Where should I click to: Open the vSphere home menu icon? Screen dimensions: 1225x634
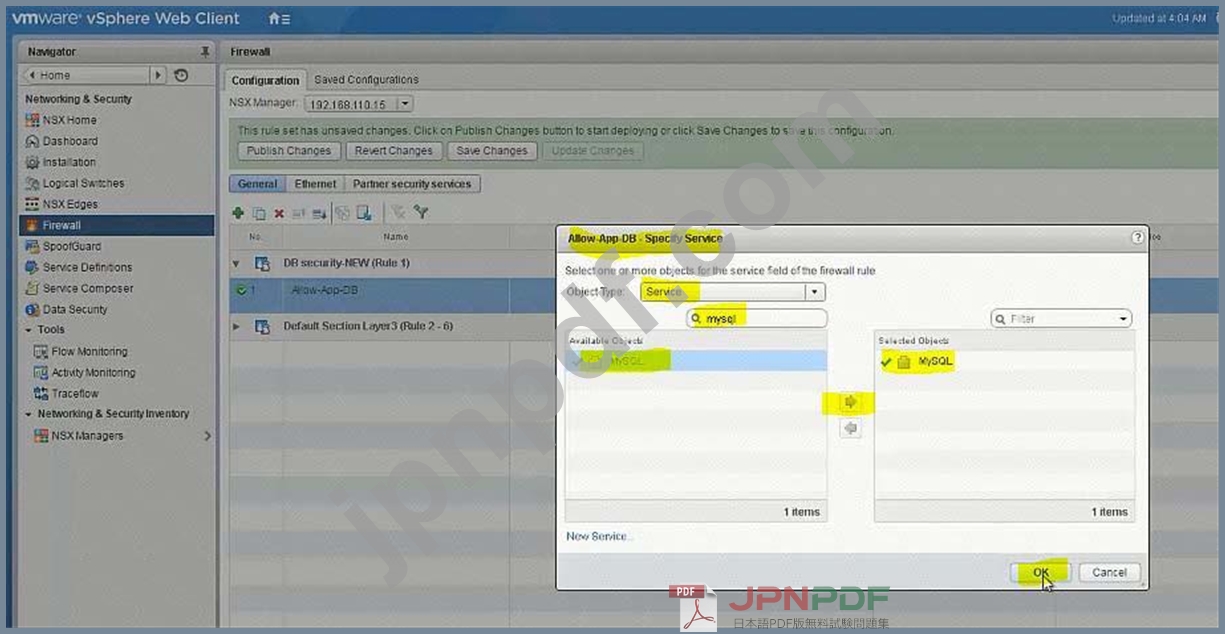[x=280, y=19]
